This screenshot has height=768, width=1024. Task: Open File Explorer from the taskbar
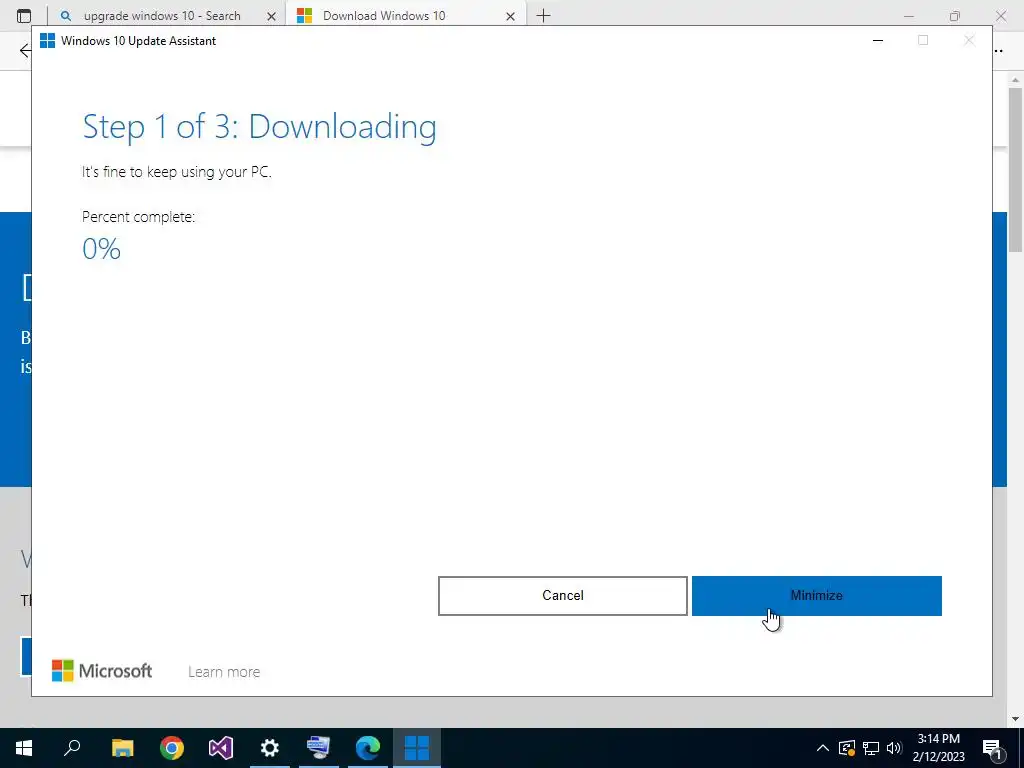pos(122,748)
